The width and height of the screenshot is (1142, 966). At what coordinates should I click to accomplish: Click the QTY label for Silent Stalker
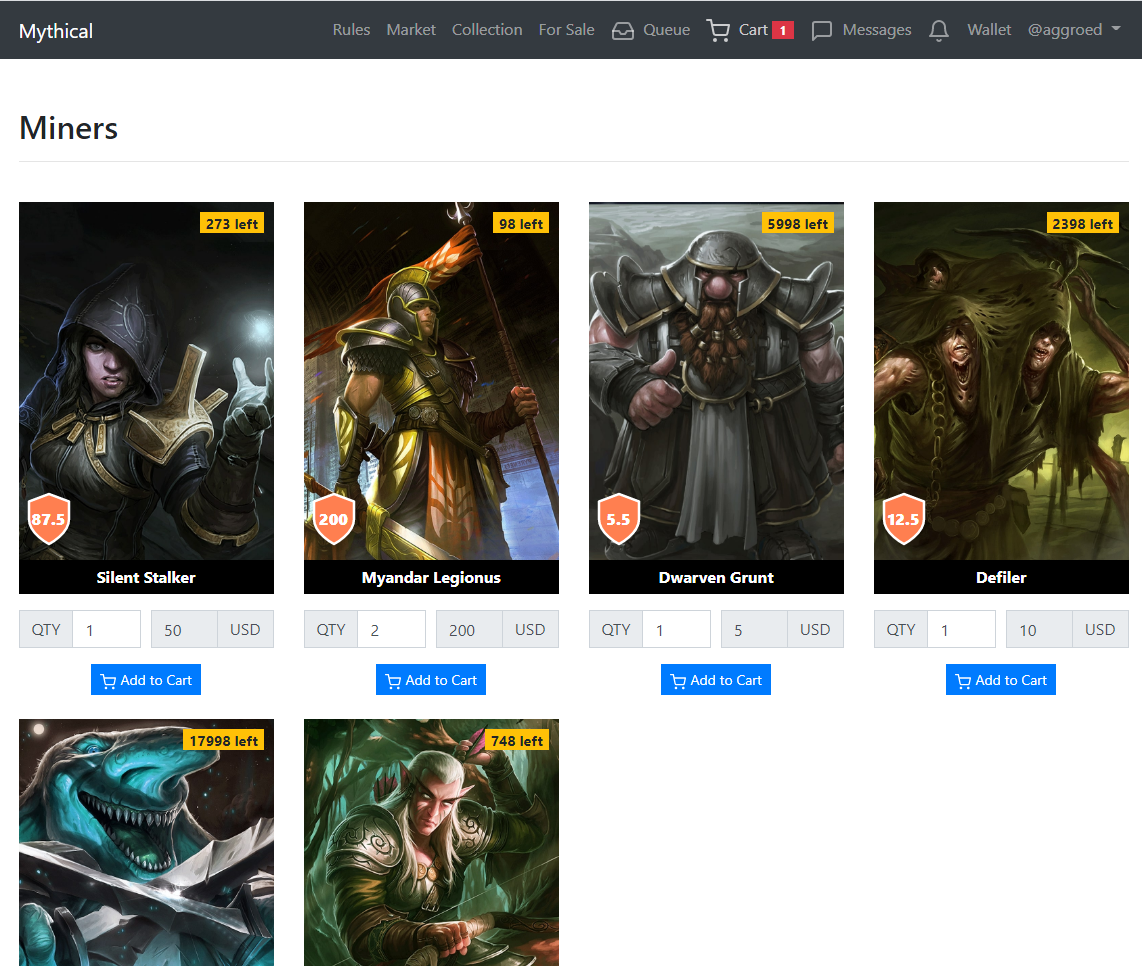46,629
